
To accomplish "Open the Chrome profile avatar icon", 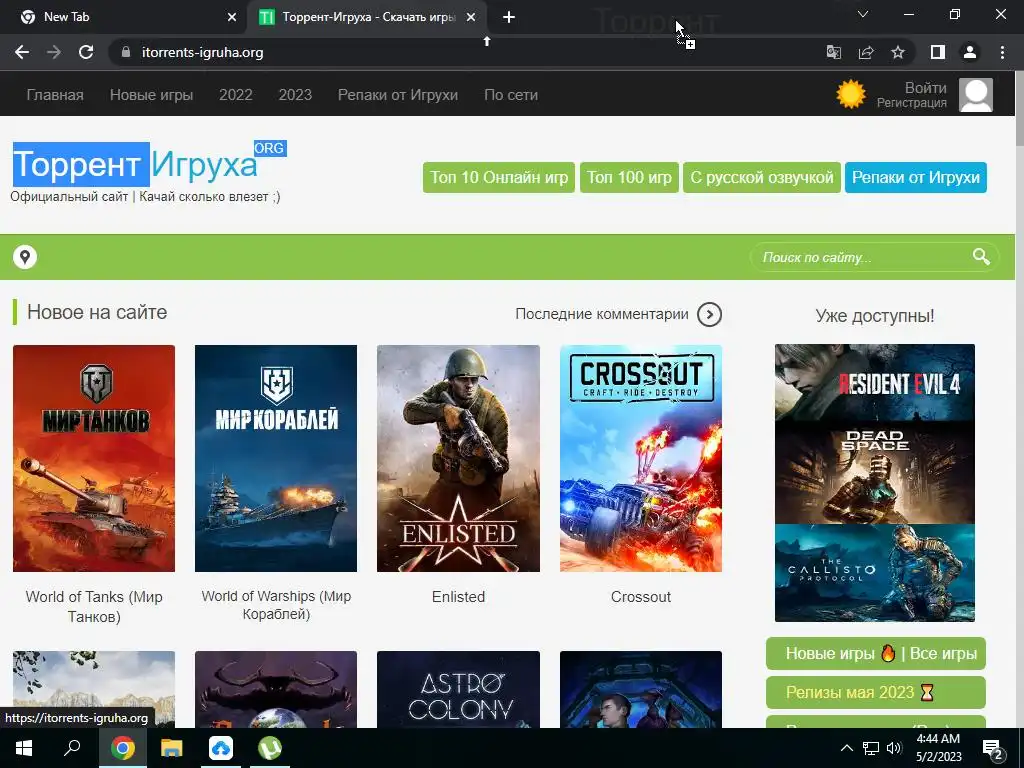I will (970, 52).
